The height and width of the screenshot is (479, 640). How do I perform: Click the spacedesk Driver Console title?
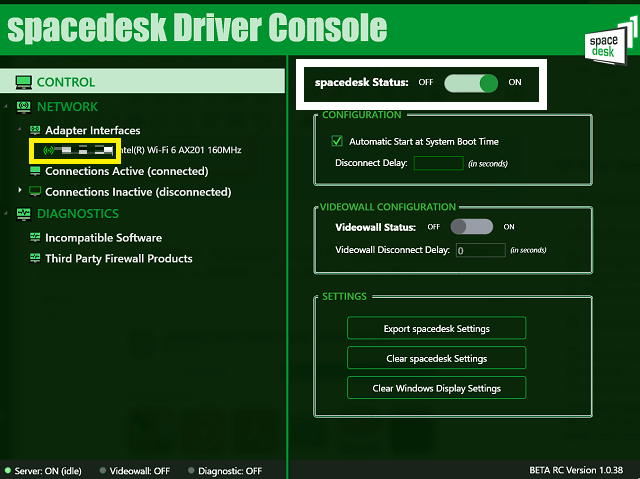[197, 27]
